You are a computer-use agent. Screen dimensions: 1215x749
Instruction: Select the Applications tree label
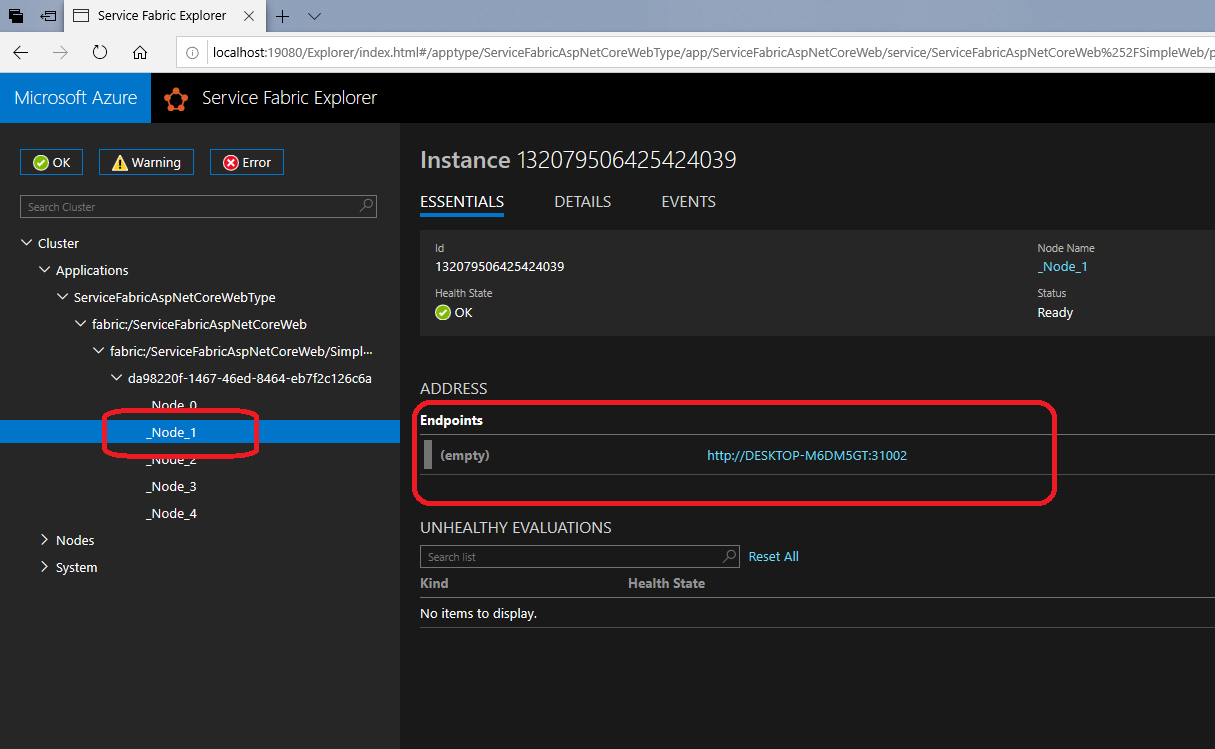(92, 270)
